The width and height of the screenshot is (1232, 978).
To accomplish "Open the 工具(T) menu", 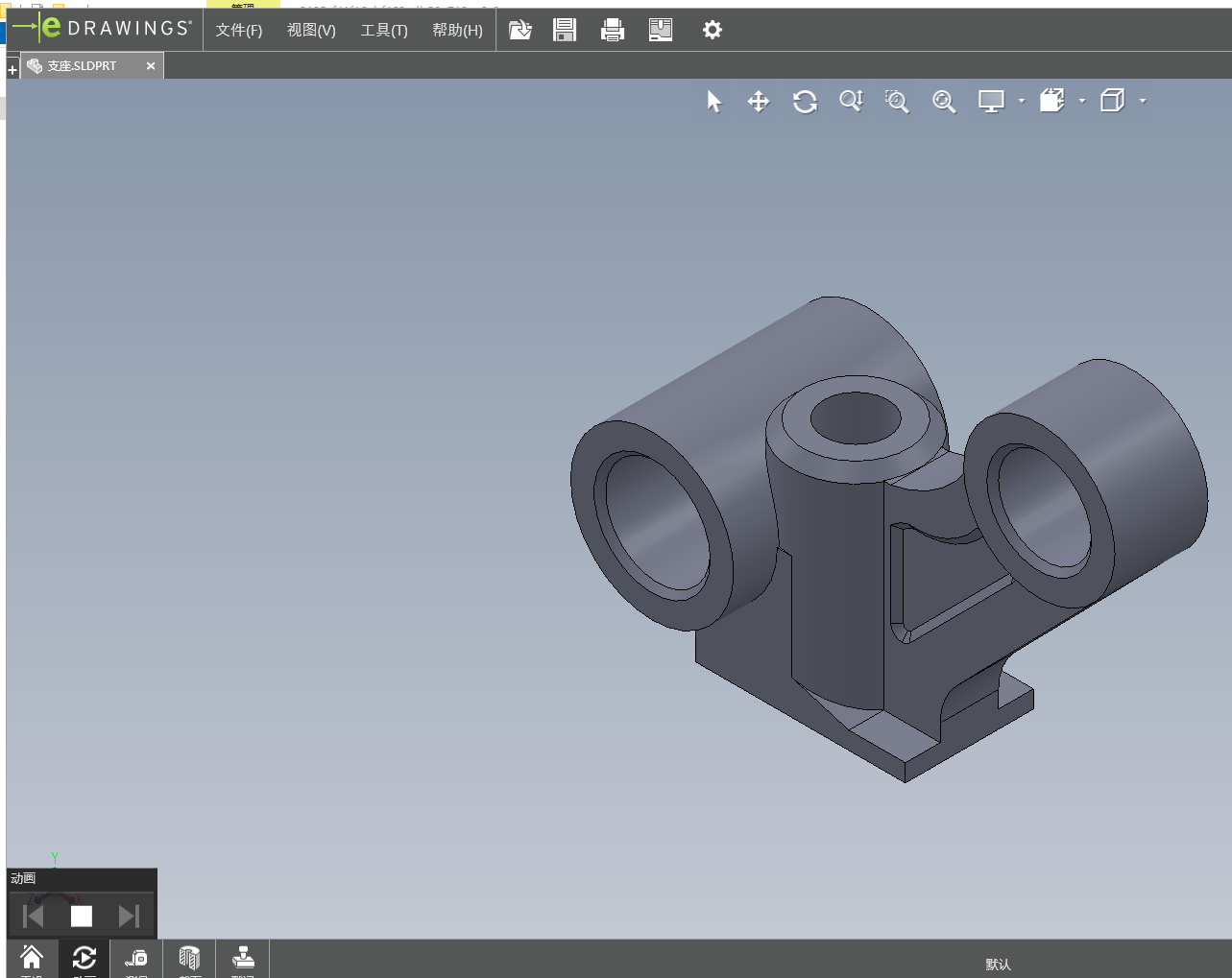I will point(384,30).
